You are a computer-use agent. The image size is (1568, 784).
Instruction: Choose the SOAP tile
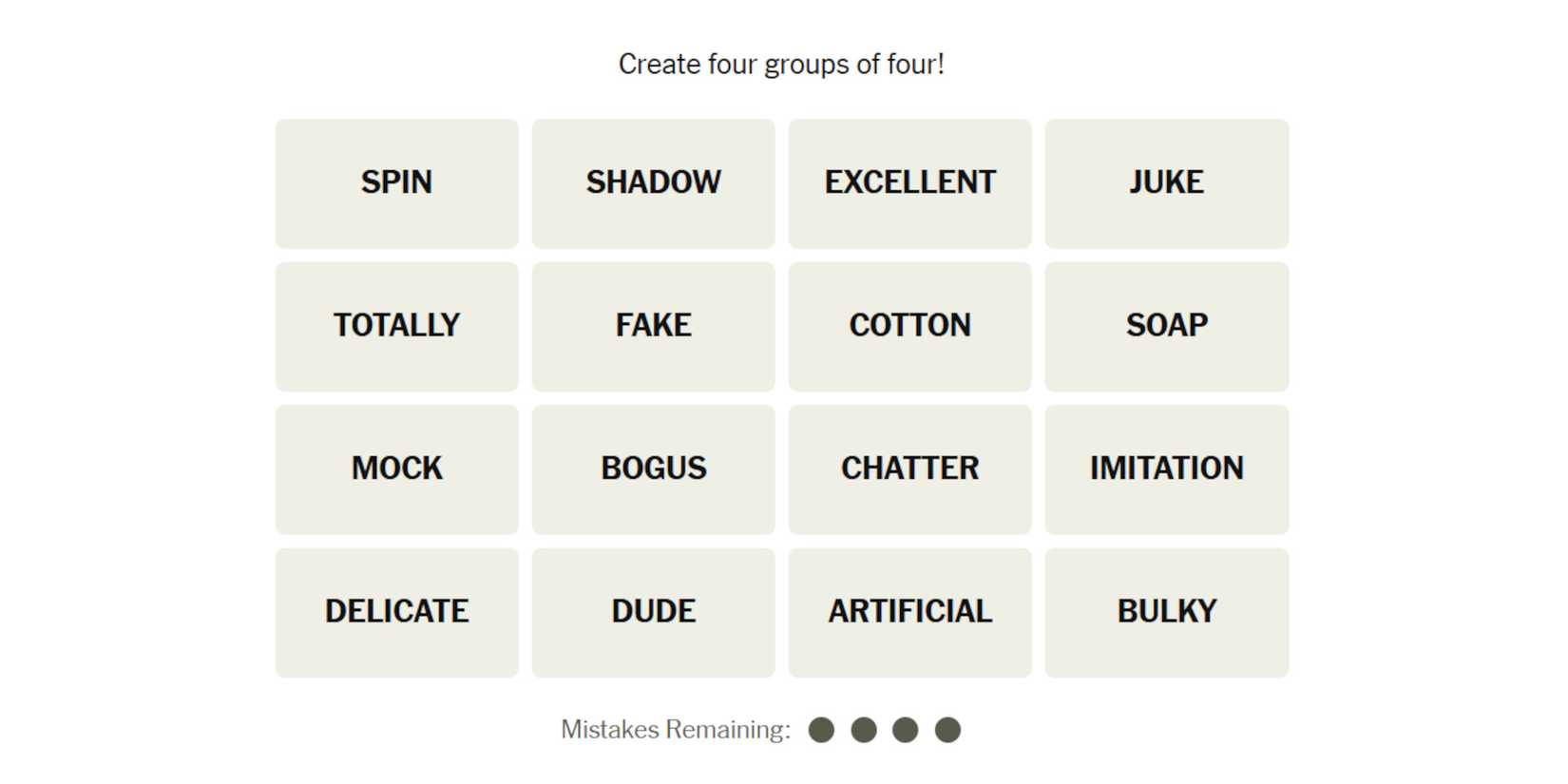(1166, 326)
